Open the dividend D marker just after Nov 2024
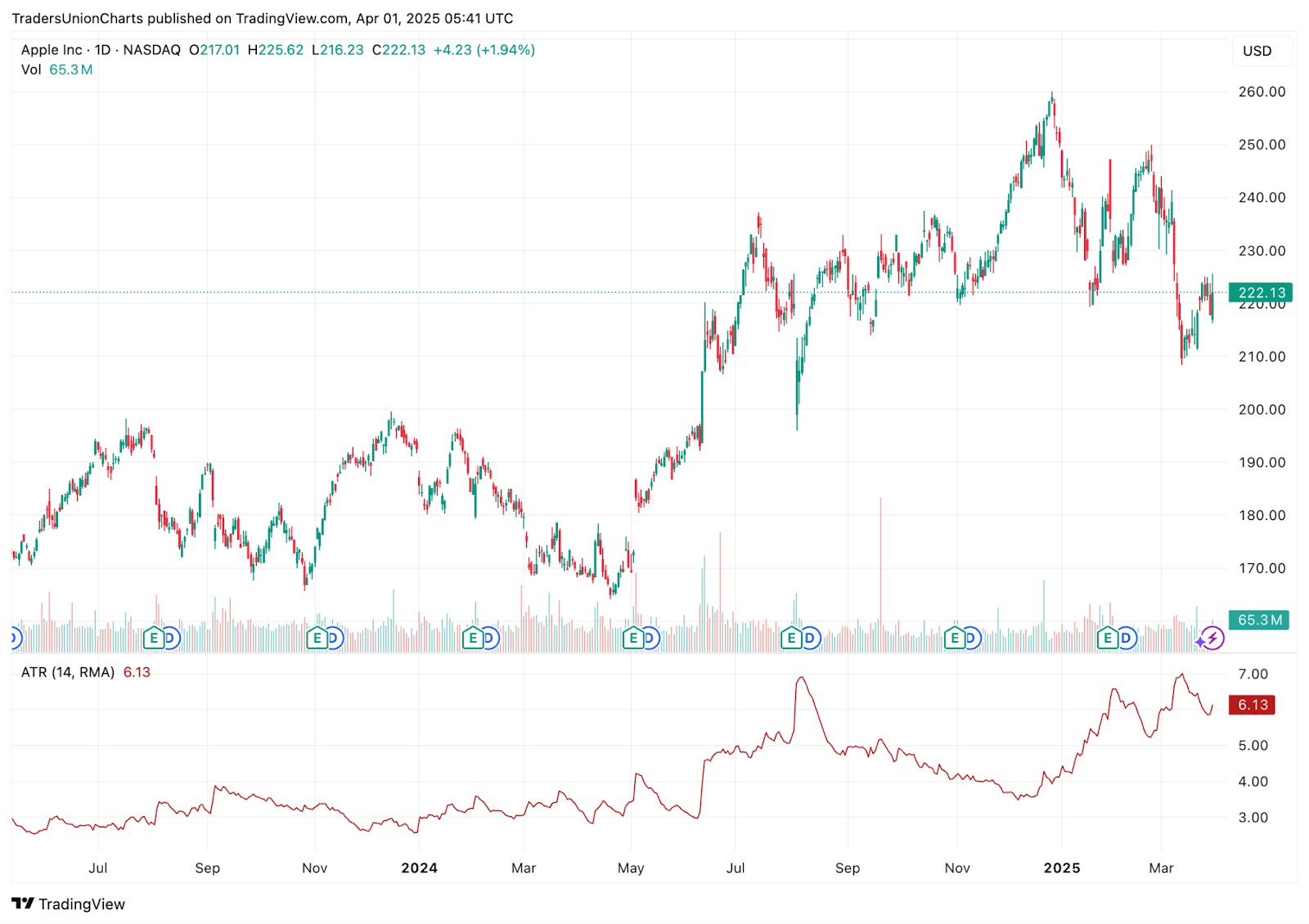Image resolution: width=1309 pixels, height=924 pixels. pyautogui.click(x=971, y=638)
